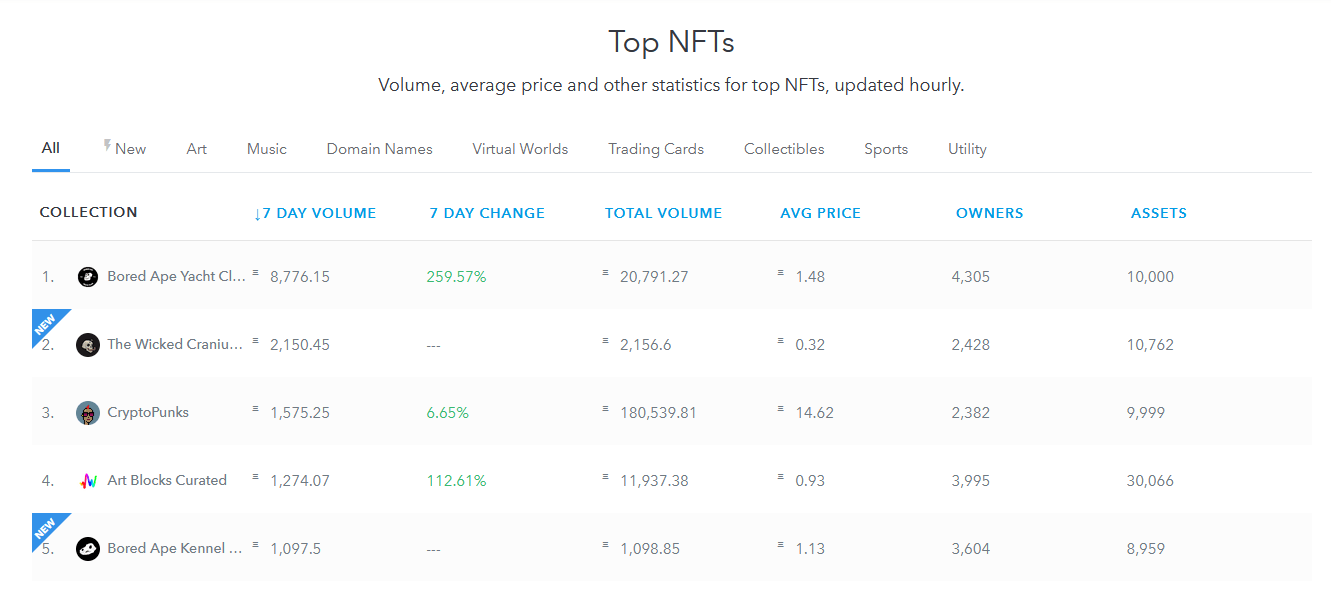The width and height of the screenshot is (1331, 595).
Task: Click the NEW ribbon badge on row 2
Action: point(47,325)
